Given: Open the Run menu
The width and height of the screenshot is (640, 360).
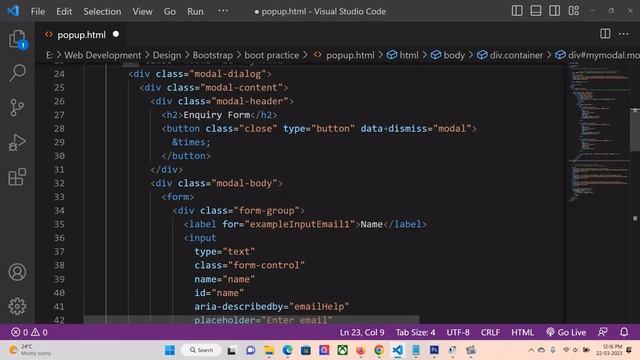Looking at the screenshot, I should tap(195, 11).
